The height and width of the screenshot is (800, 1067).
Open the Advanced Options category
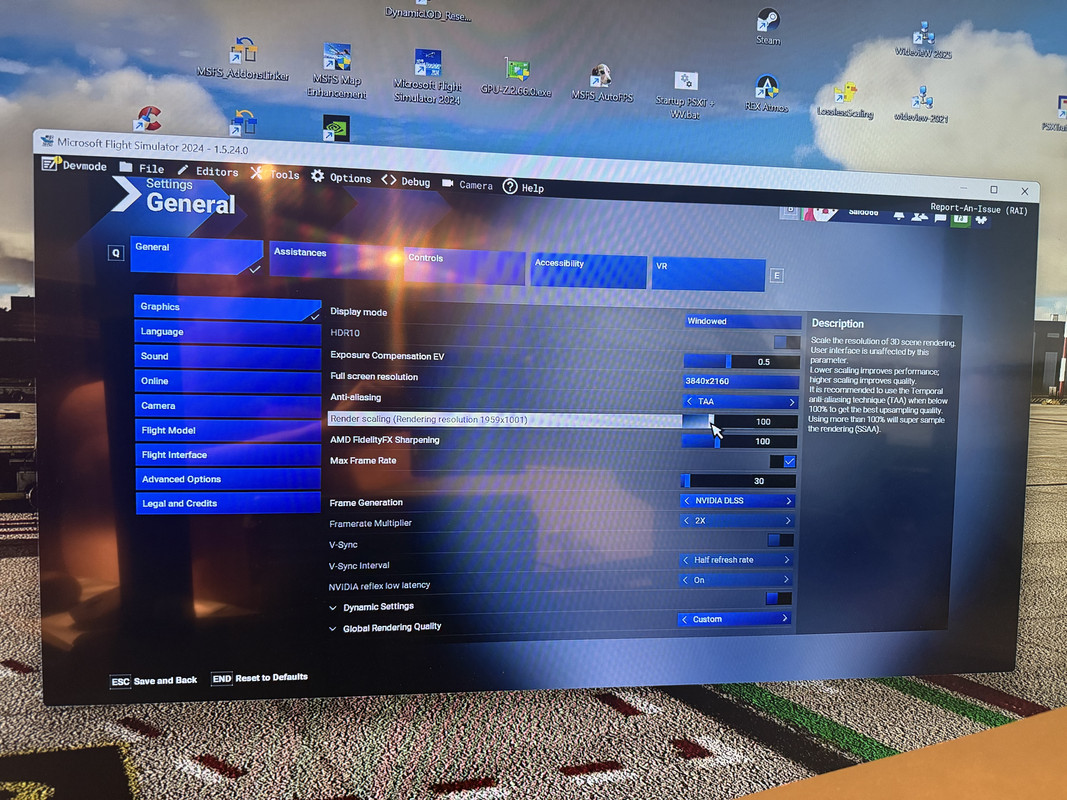pyautogui.click(x=228, y=479)
